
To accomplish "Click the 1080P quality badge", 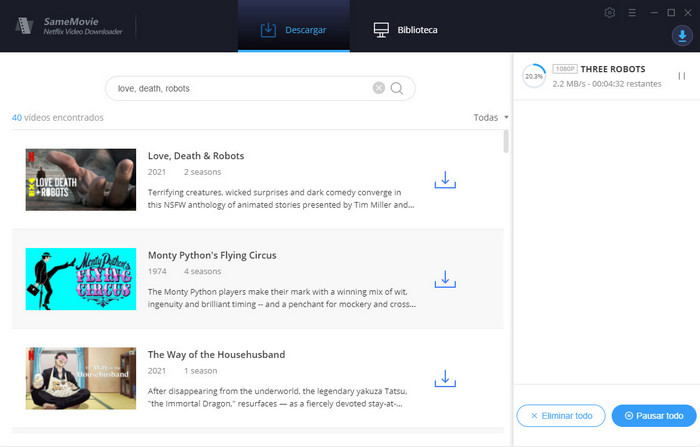I will [565, 69].
